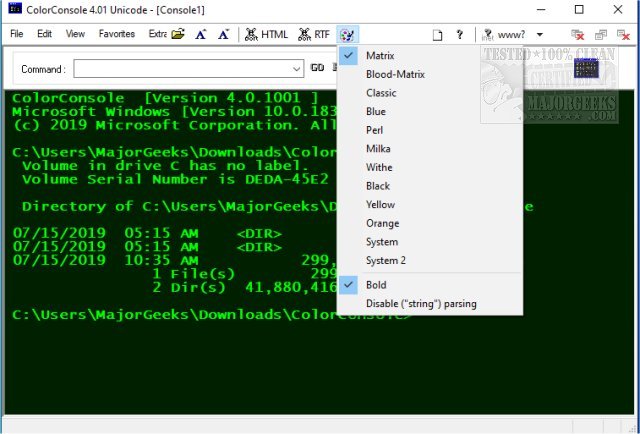Open the Edit menu
The image size is (640, 434).
click(44, 34)
